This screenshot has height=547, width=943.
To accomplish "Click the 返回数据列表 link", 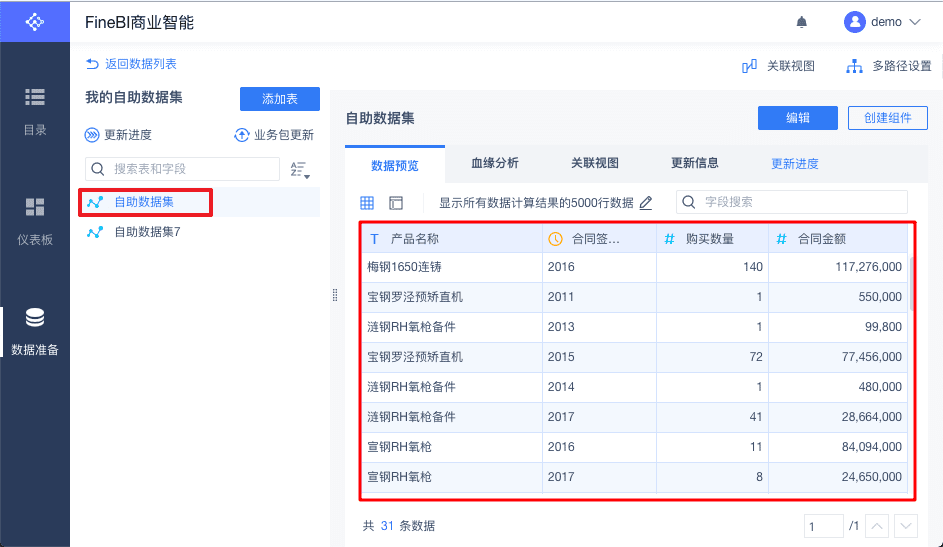I will [x=131, y=64].
